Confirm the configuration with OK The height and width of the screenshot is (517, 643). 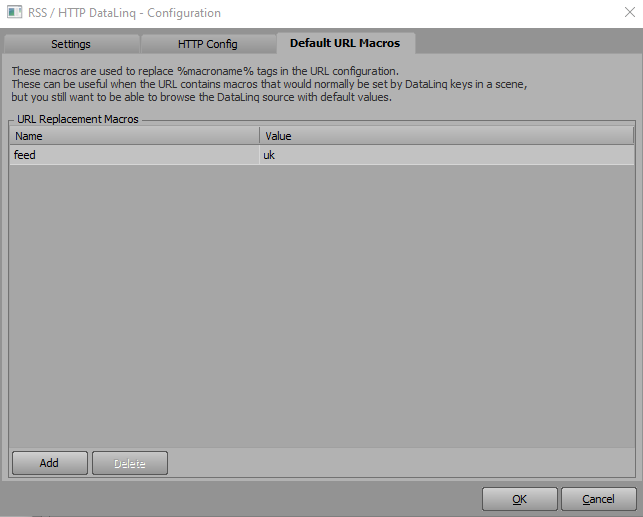[520, 499]
